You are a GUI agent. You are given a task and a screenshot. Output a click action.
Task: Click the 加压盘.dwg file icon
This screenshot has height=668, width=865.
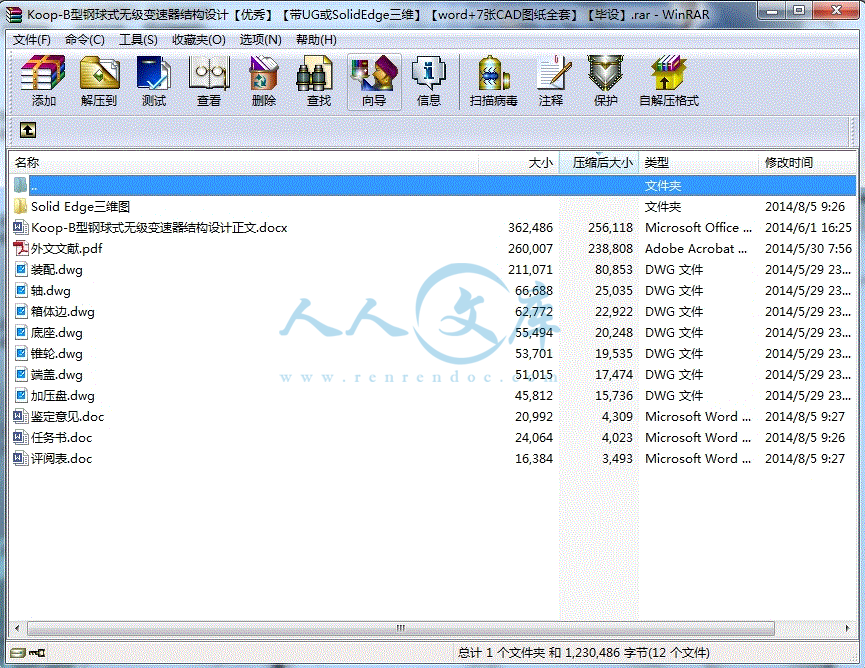coord(20,395)
